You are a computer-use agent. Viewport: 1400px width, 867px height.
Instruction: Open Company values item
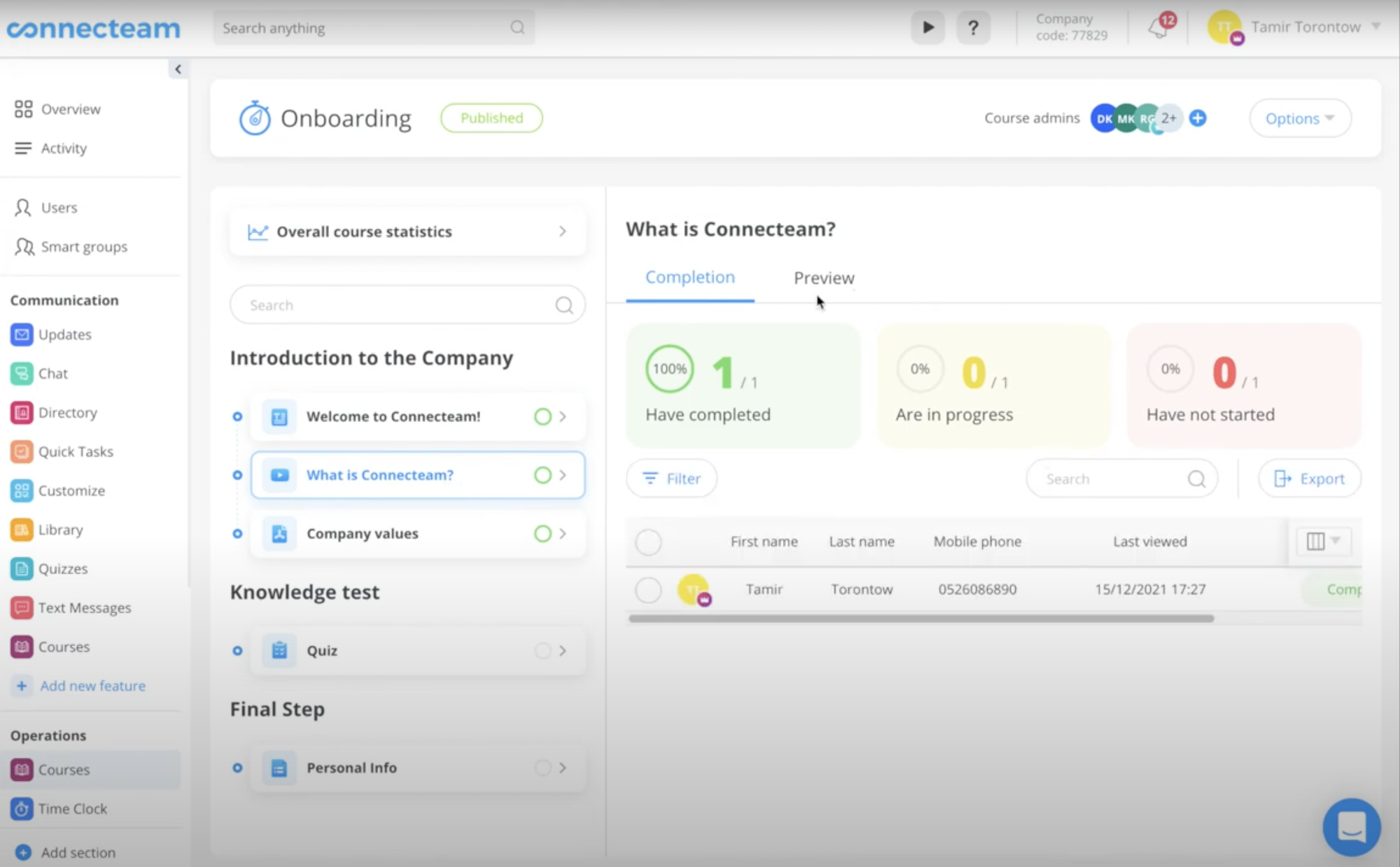tap(418, 534)
